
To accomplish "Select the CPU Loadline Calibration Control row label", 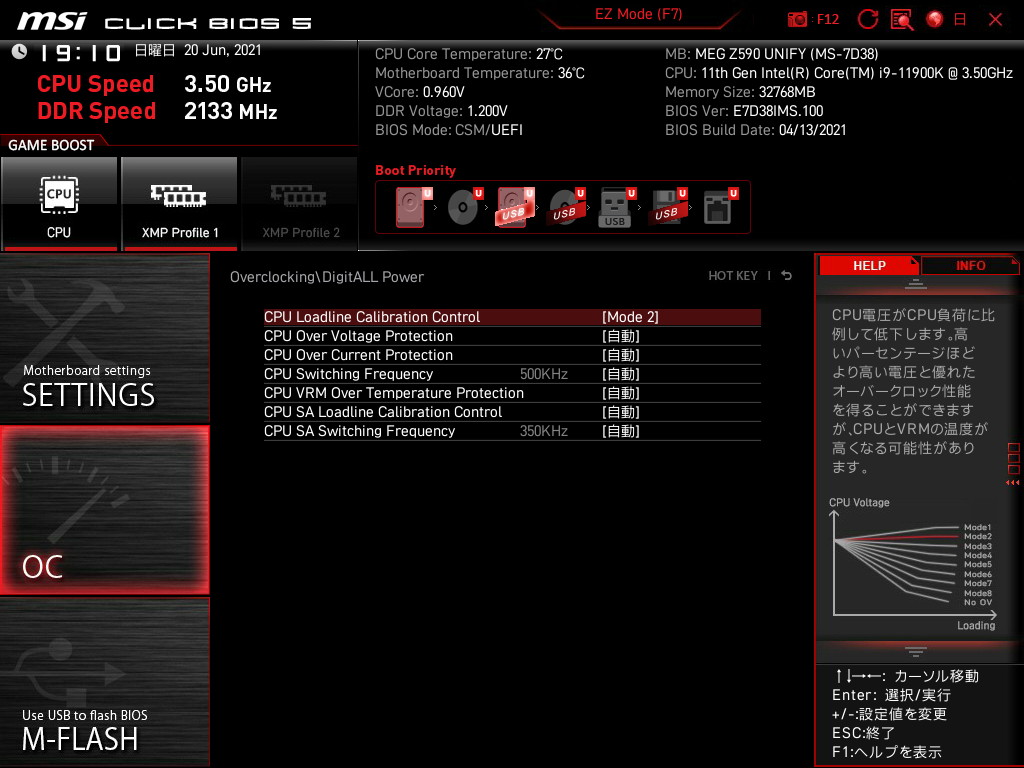I will [372, 317].
